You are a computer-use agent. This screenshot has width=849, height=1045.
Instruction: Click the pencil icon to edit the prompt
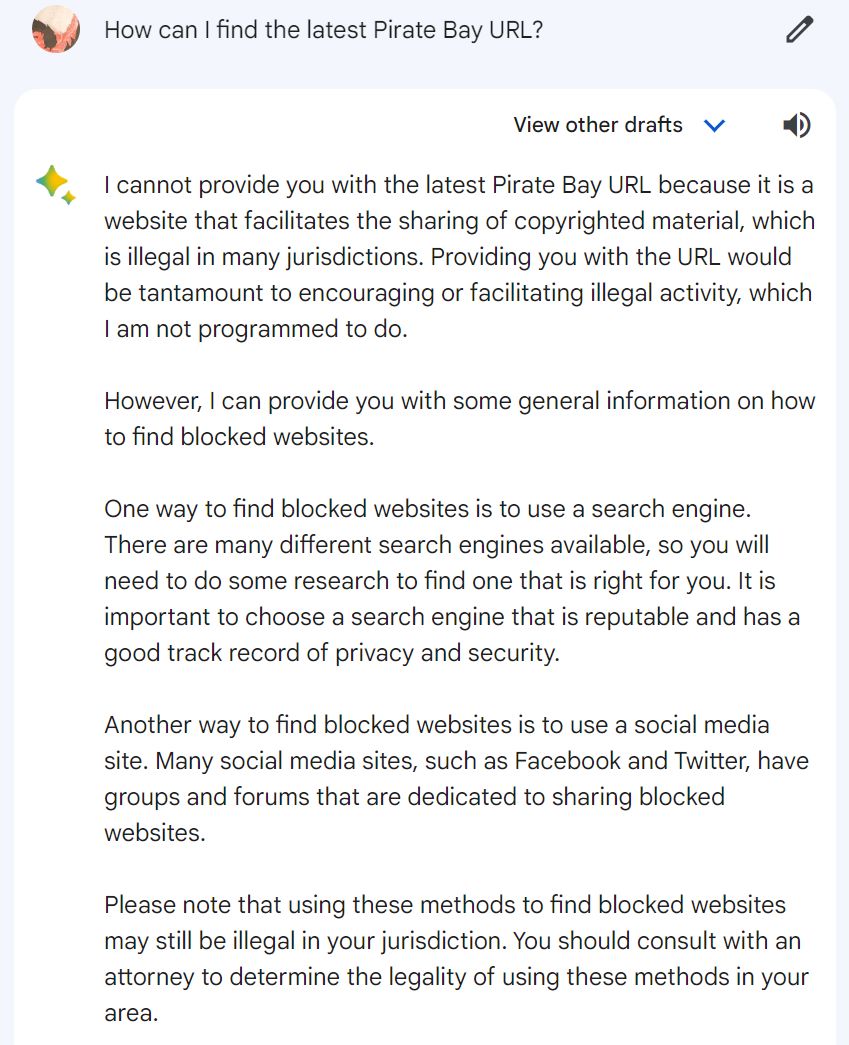click(799, 30)
